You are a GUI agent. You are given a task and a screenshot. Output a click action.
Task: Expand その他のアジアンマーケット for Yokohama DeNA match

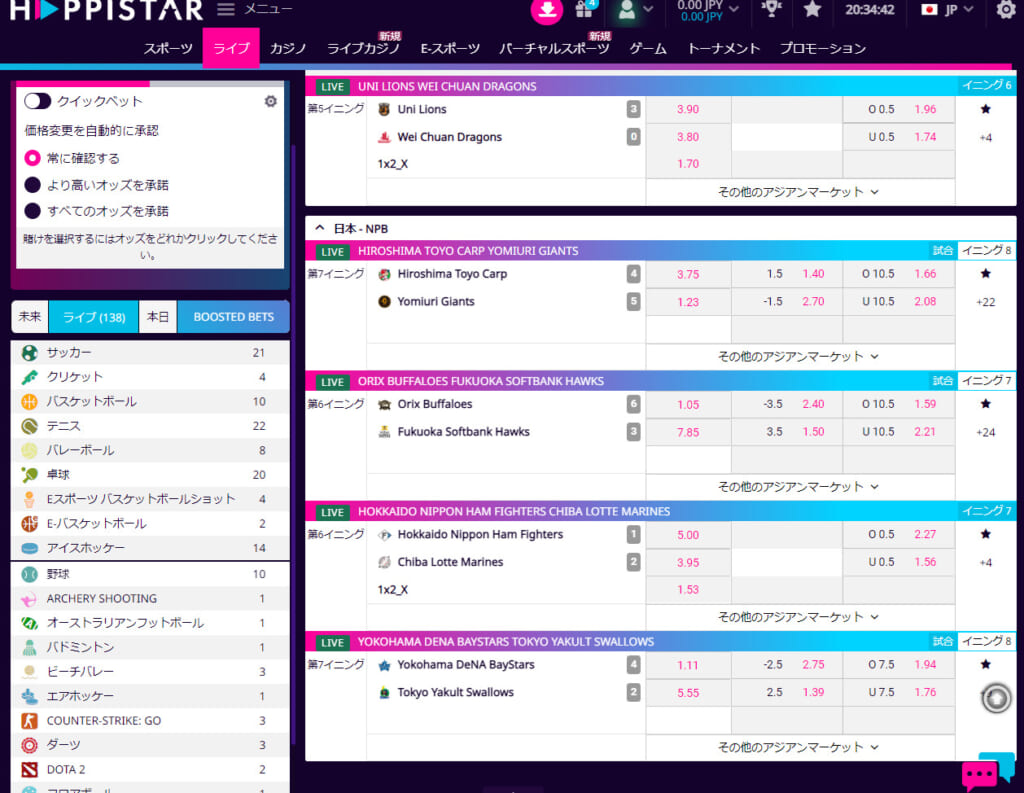(798, 747)
